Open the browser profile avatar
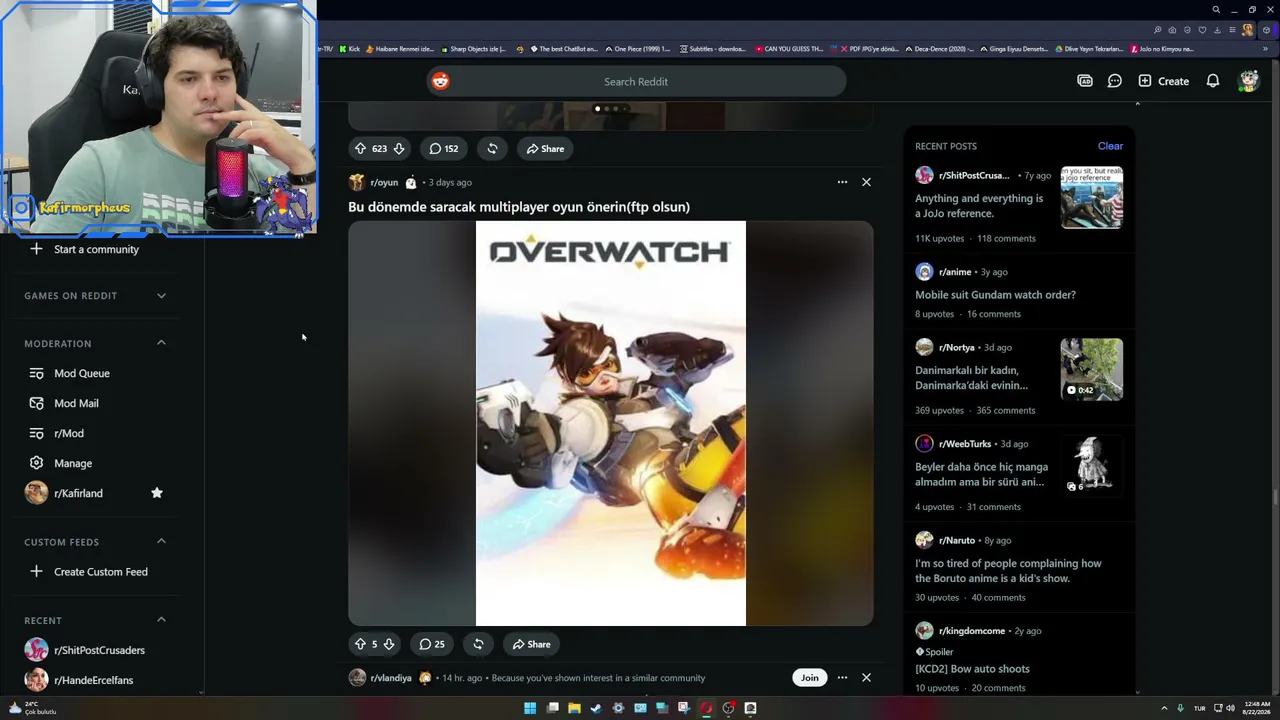Image resolution: width=1280 pixels, height=720 pixels. (1247, 30)
